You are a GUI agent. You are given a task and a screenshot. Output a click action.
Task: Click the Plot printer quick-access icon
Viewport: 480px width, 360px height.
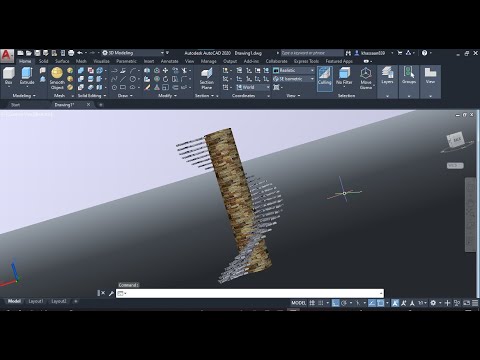coord(71,53)
